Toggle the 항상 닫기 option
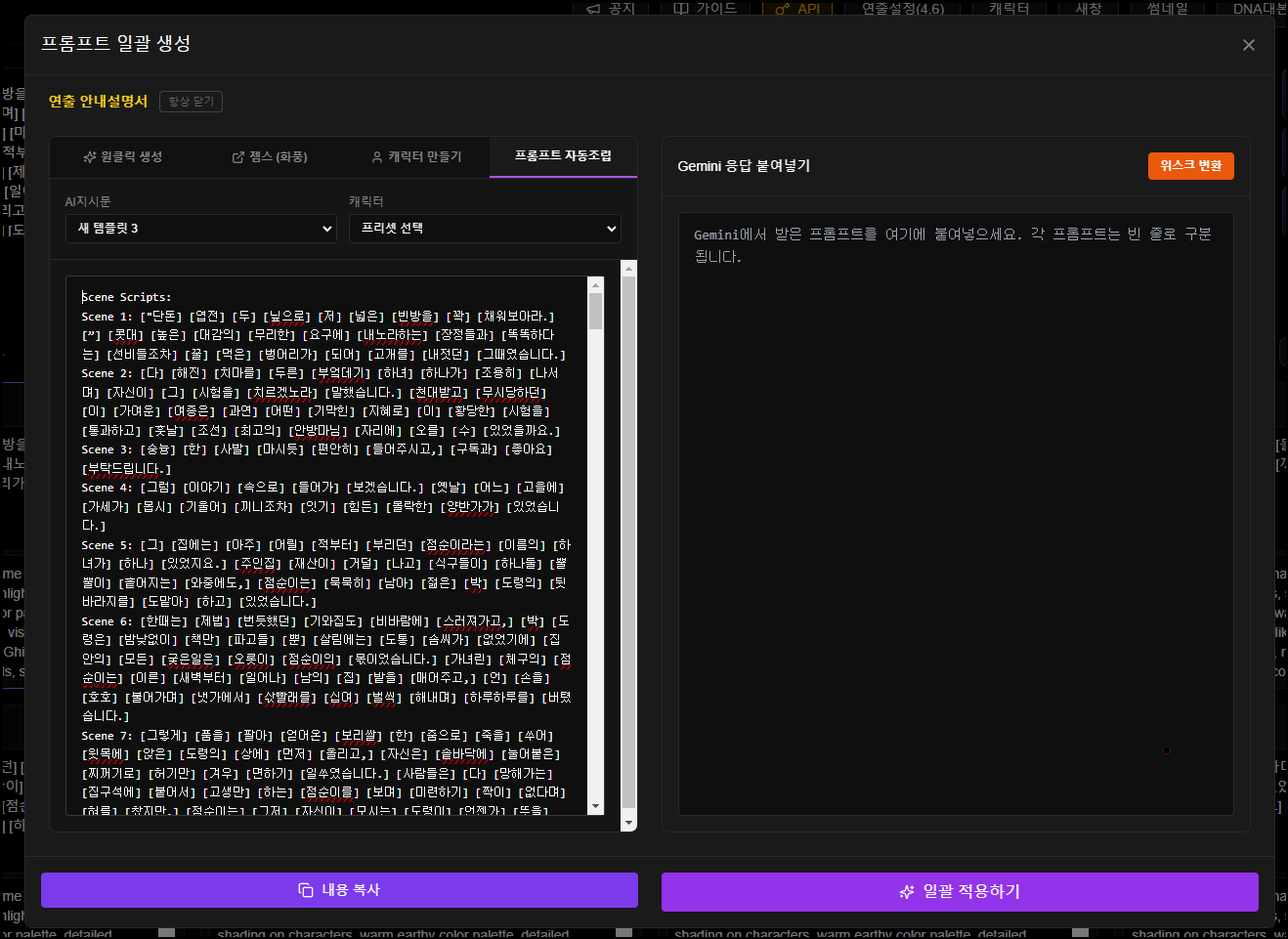 191,102
